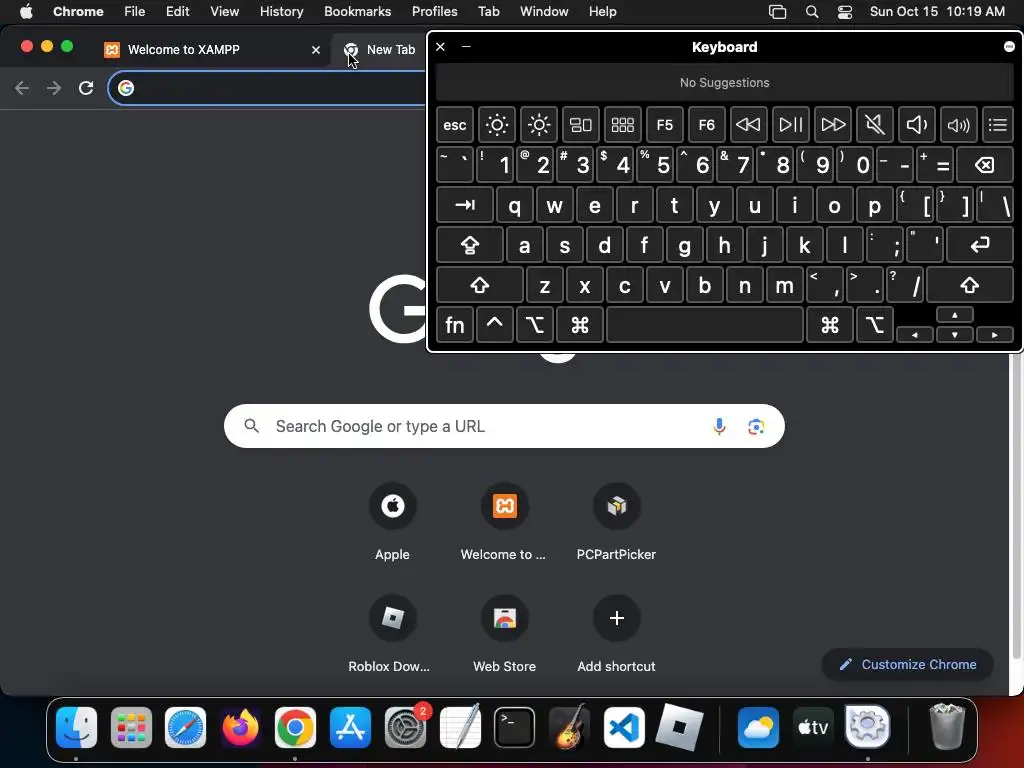Toggle the right shift key
Screen dimensions: 1024x768
969,285
